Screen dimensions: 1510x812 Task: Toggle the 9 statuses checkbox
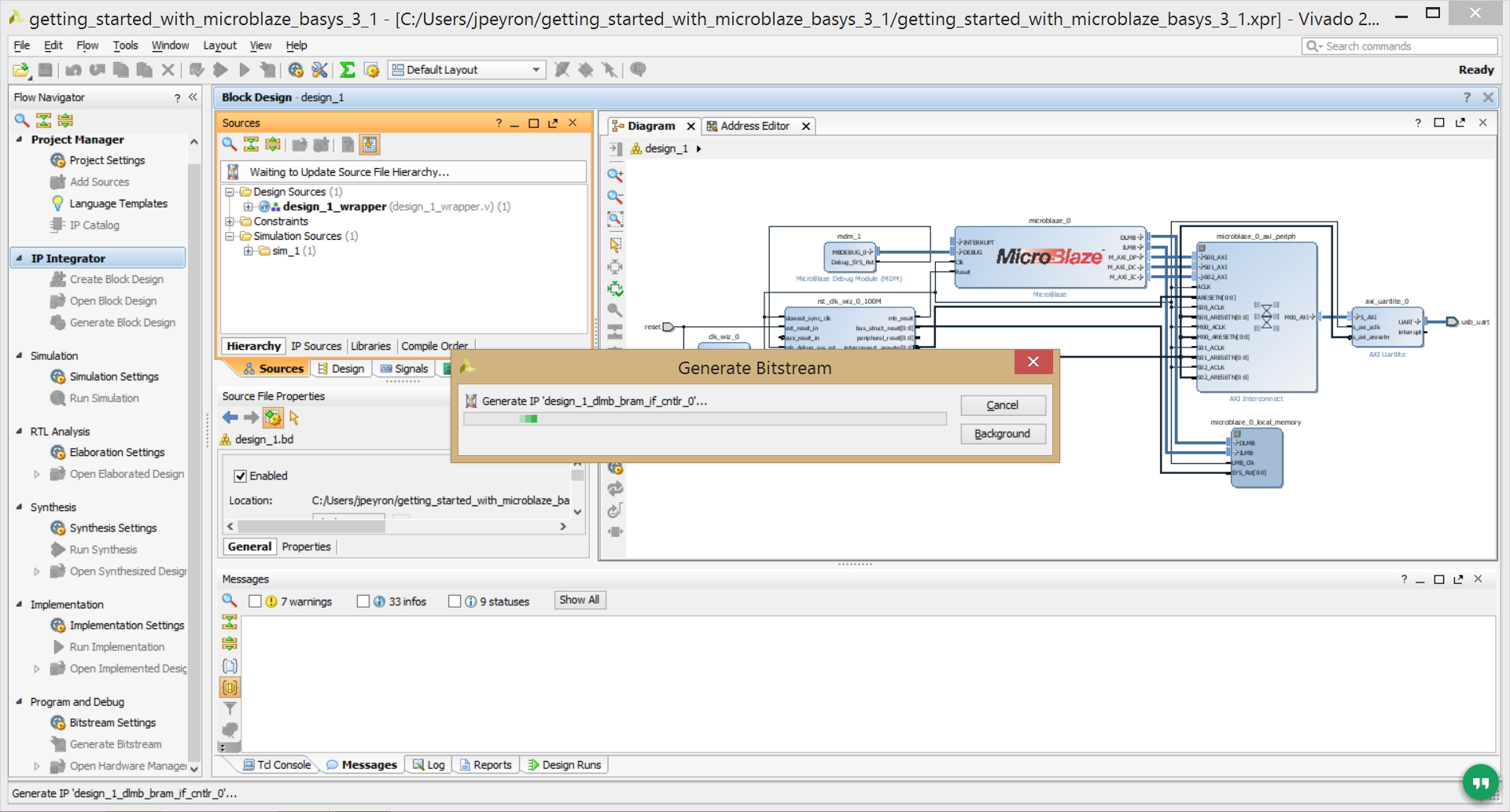tap(455, 601)
